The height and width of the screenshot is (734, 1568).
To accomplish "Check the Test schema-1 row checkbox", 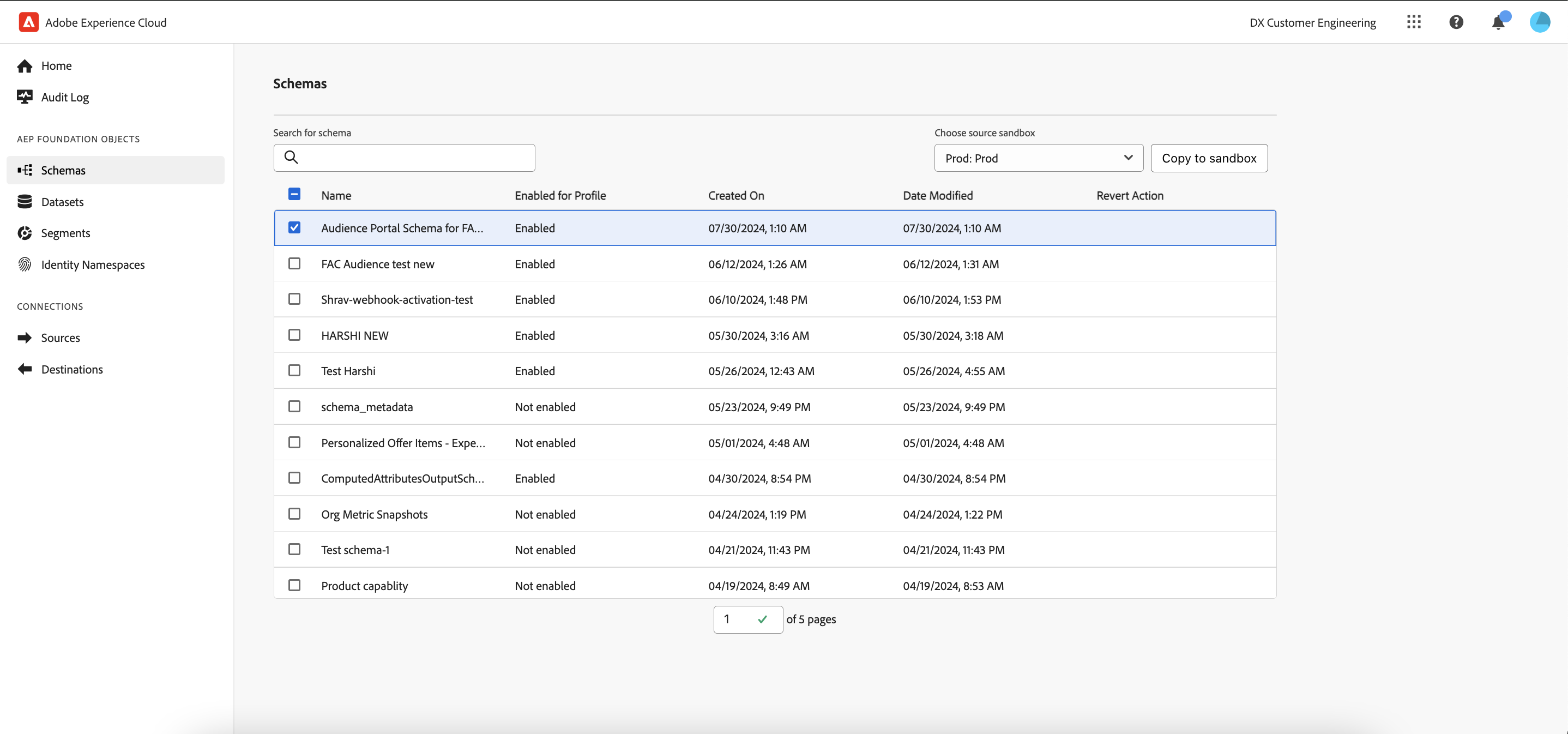I will point(294,549).
